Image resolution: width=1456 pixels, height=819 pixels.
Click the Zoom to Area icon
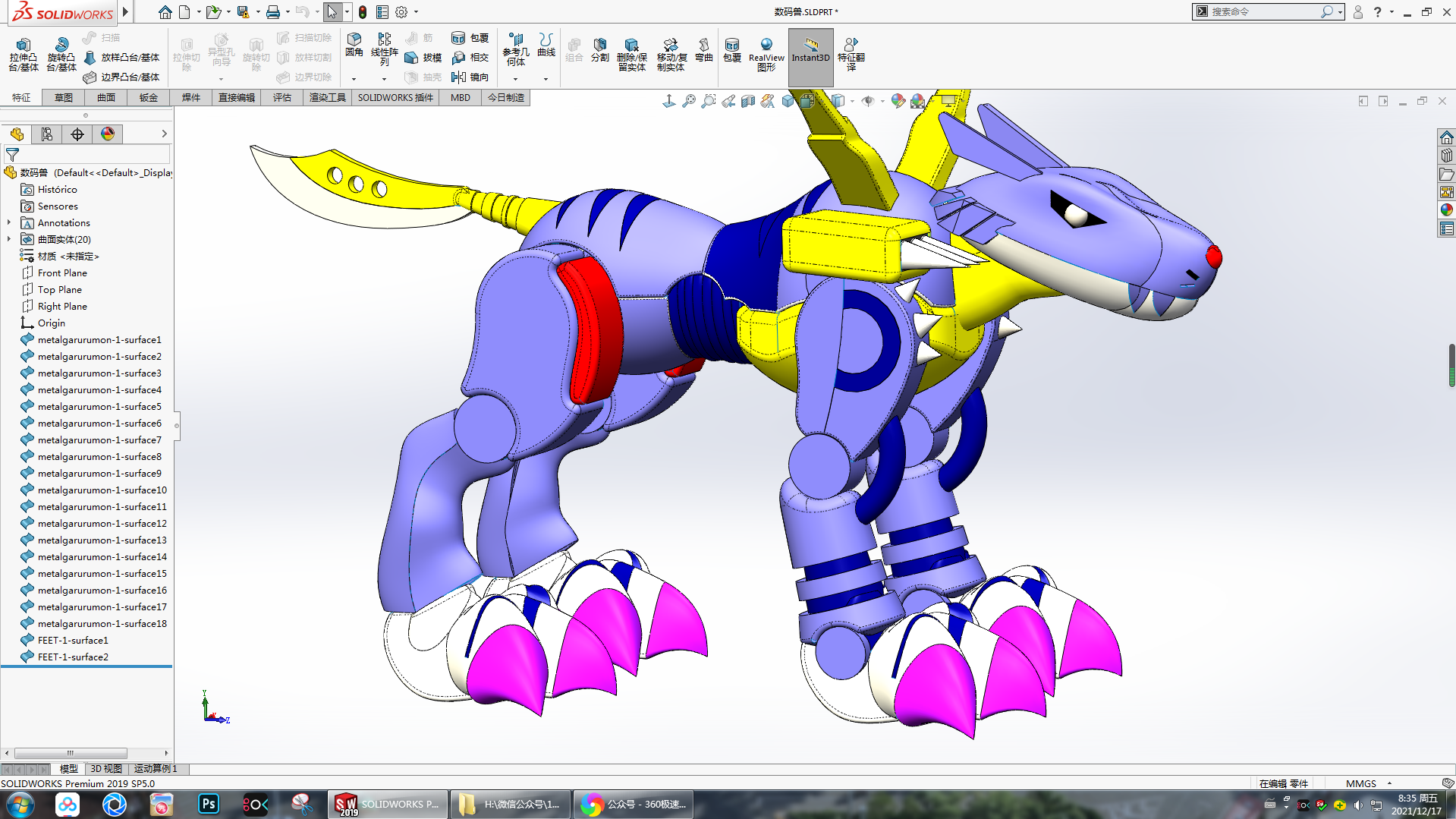pos(709,101)
